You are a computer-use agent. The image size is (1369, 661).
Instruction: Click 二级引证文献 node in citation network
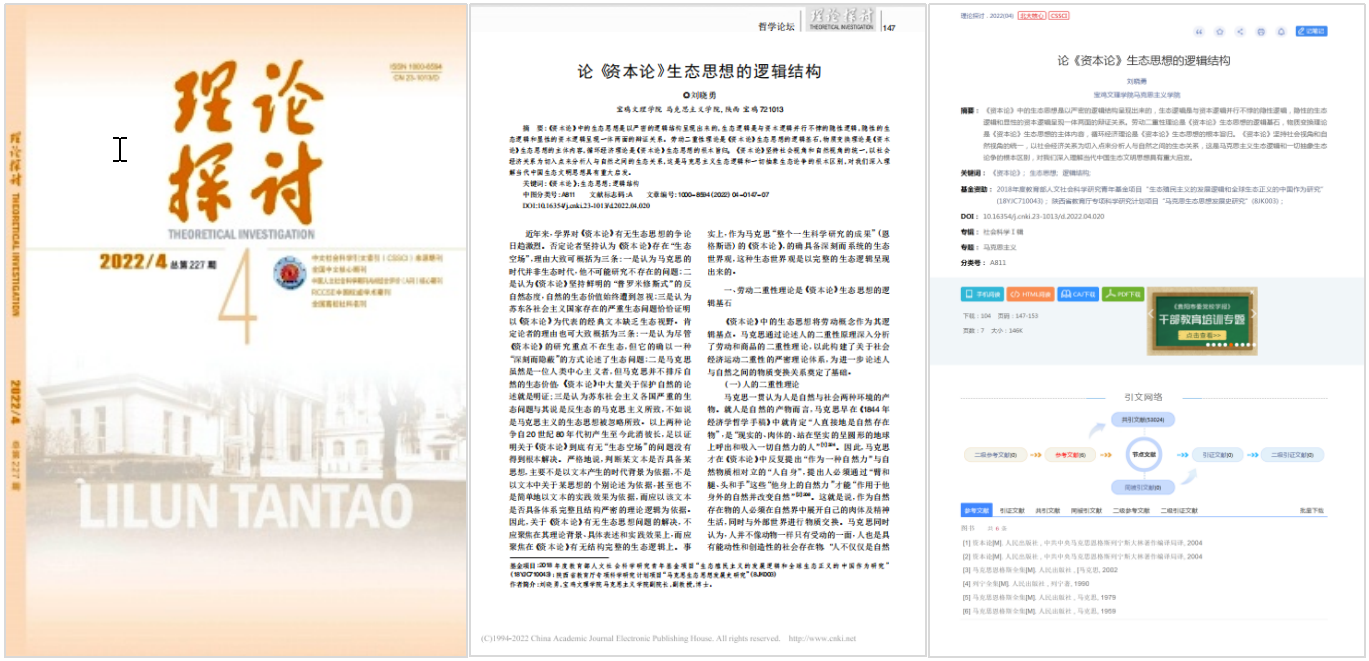[x=1294, y=454]
